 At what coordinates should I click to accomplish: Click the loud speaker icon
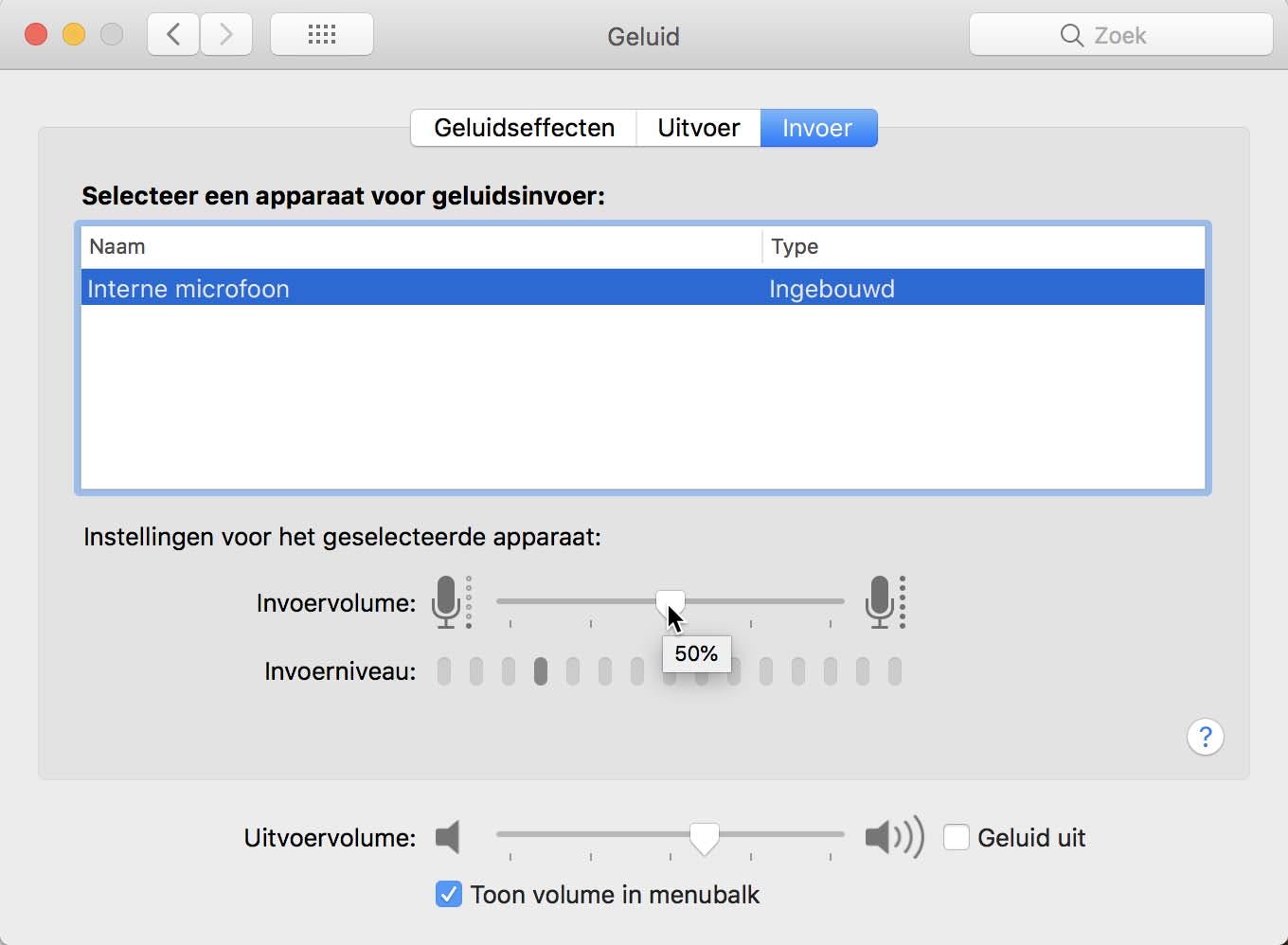click(893, 837)
